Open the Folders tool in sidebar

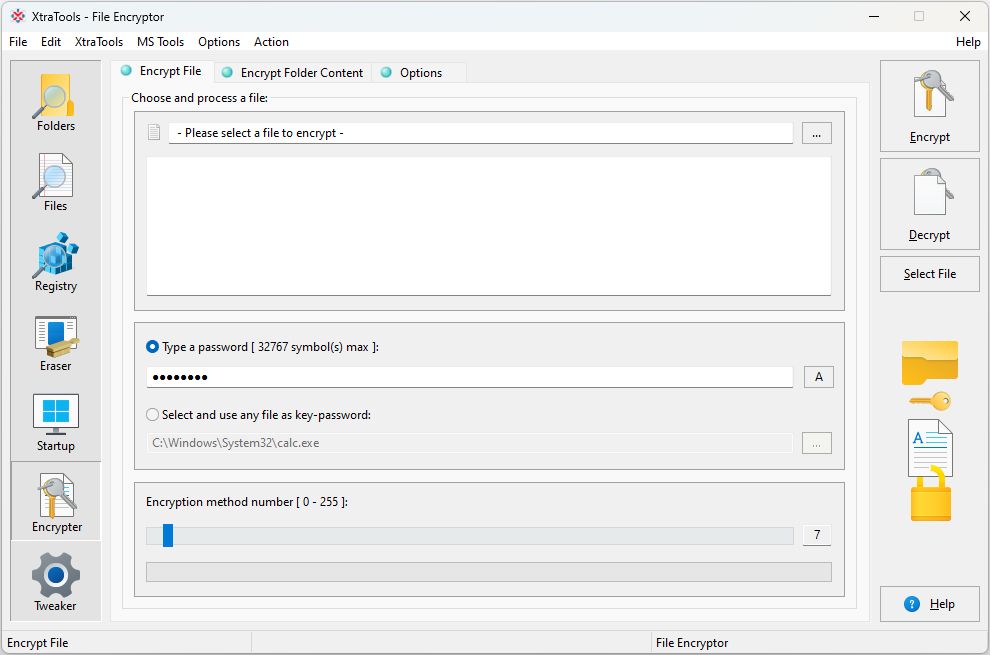click(56, 103)
